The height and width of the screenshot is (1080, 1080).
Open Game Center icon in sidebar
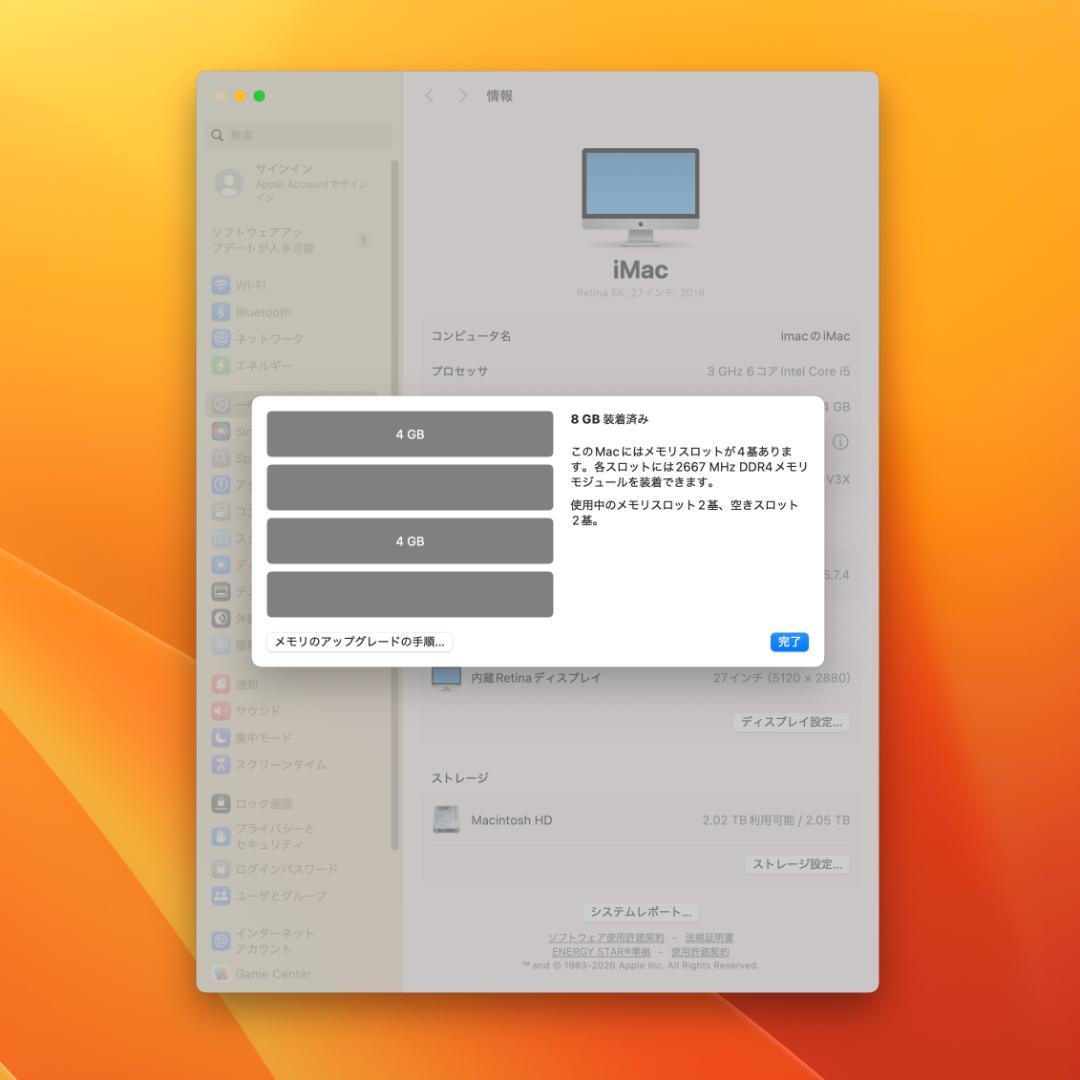220,974
